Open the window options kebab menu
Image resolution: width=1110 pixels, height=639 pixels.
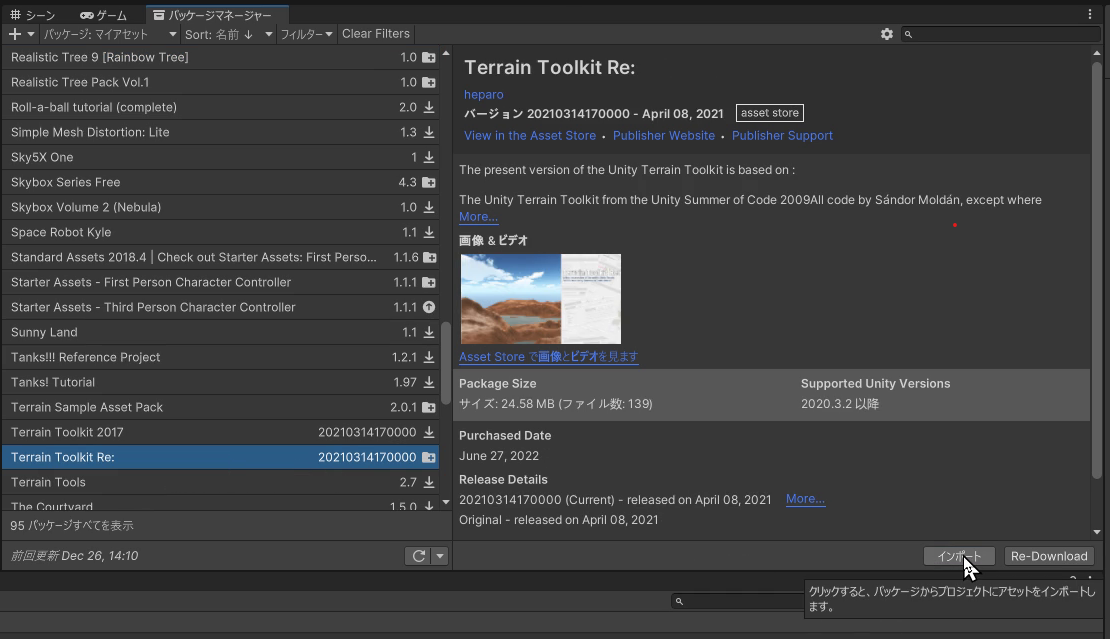(1089, 14)
